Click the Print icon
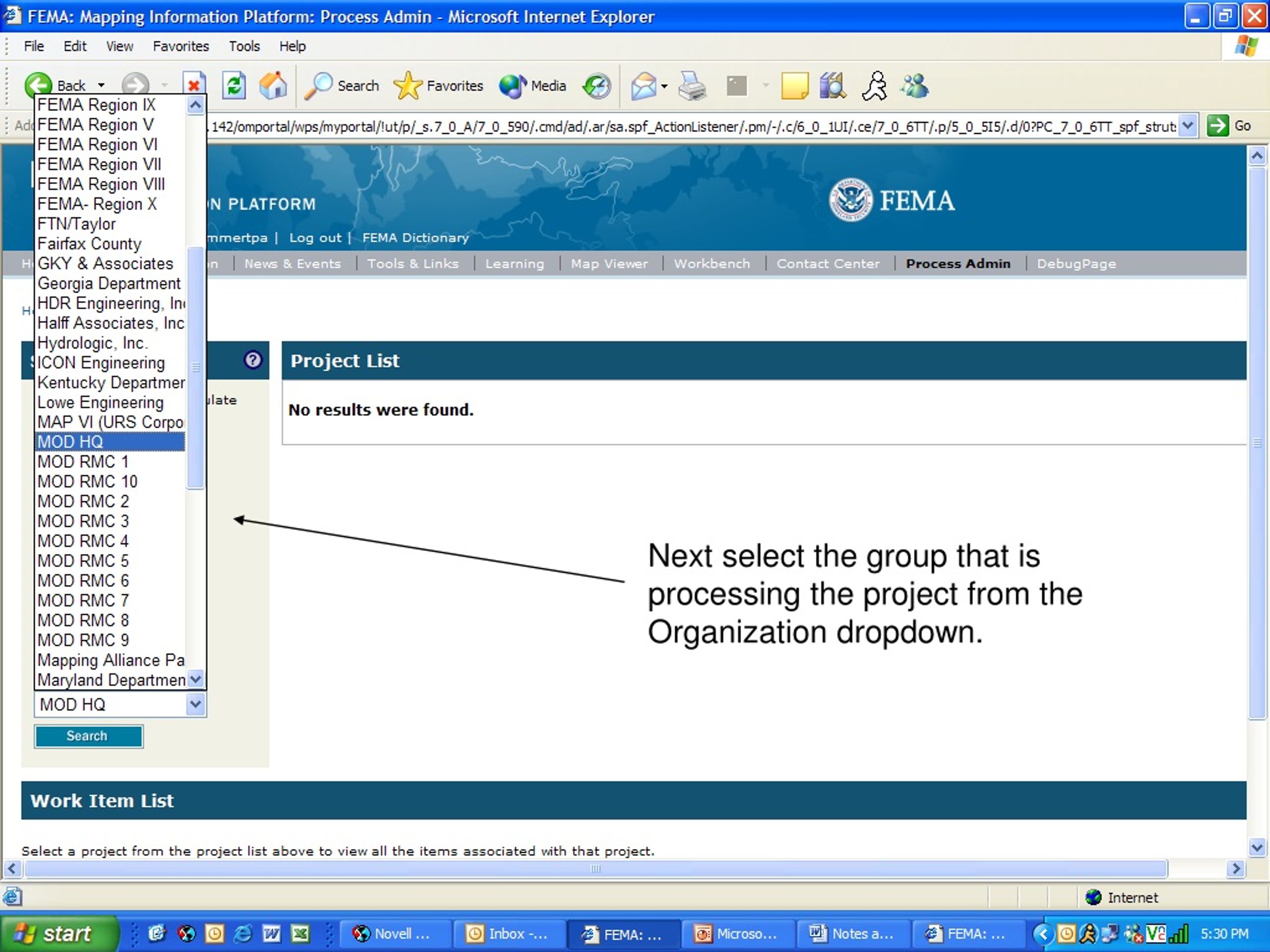The image size is (1270, 952). (x=693, y=86)
